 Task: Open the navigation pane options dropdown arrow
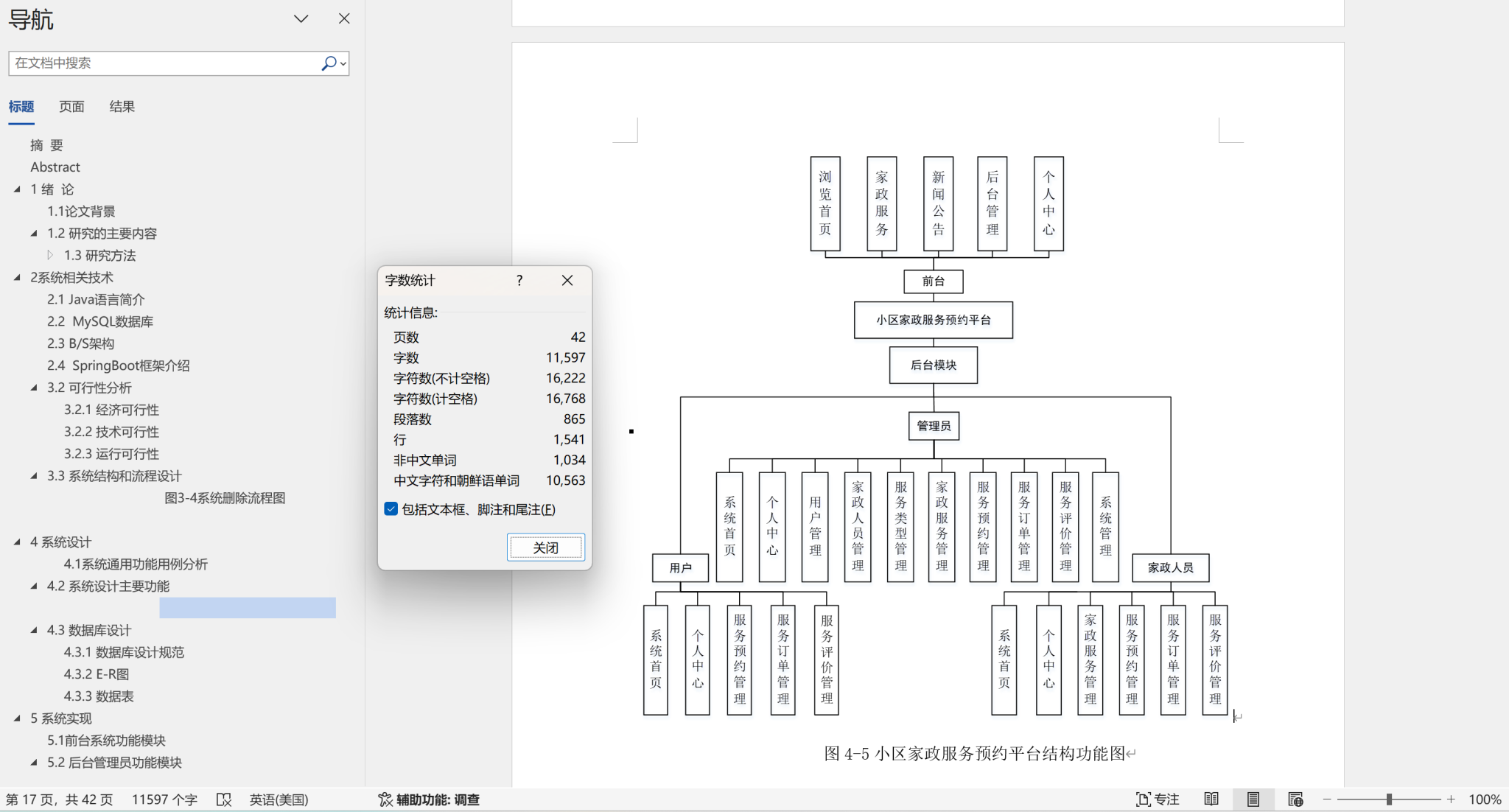click(301, 19)
